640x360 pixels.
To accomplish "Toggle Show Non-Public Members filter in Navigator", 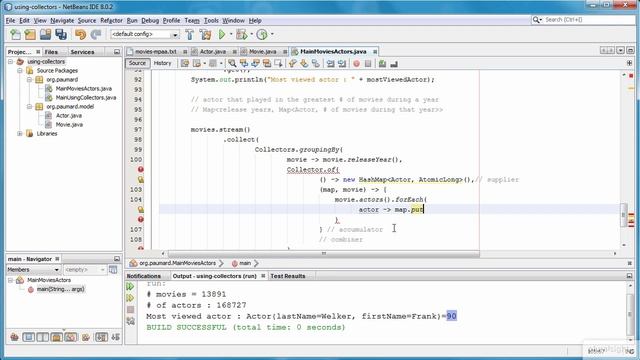I will [57, 337].
